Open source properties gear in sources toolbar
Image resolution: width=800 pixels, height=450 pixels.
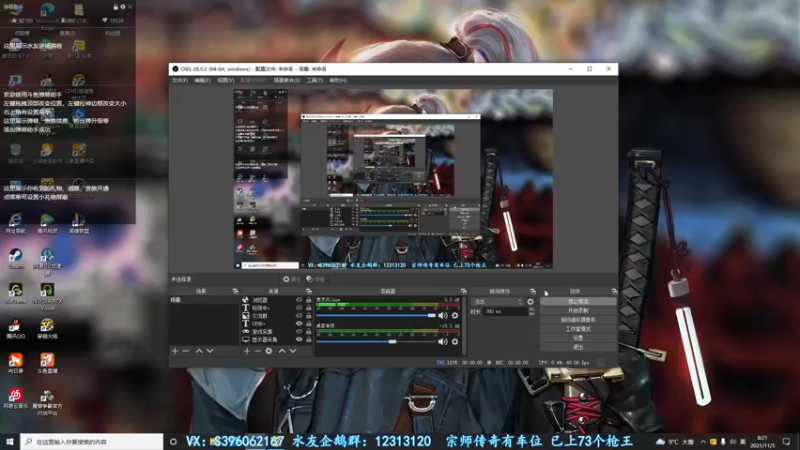269,351
